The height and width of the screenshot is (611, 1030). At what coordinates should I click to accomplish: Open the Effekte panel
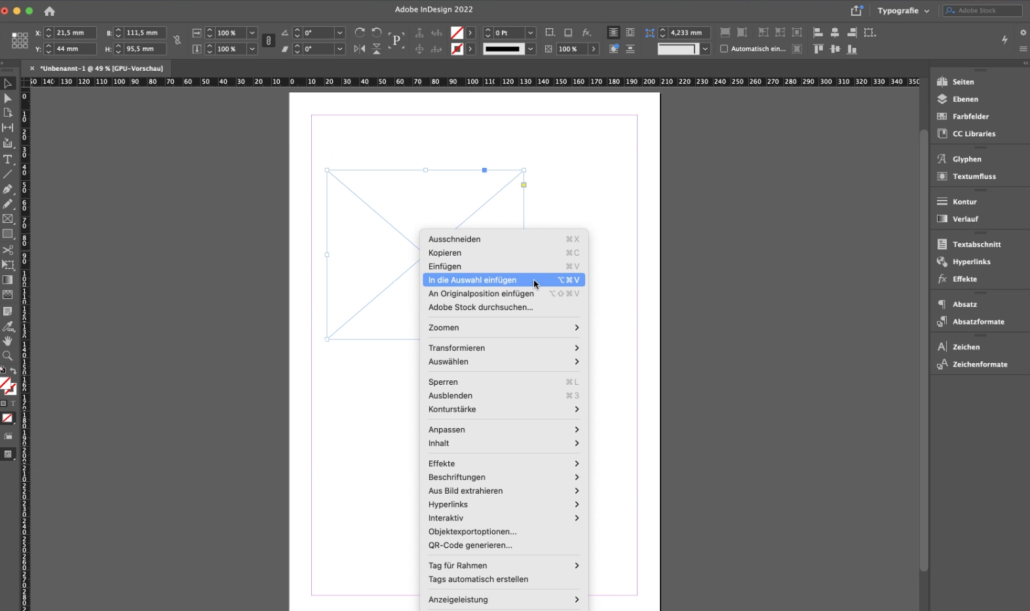pyautogui.click(x=964, y=279)
